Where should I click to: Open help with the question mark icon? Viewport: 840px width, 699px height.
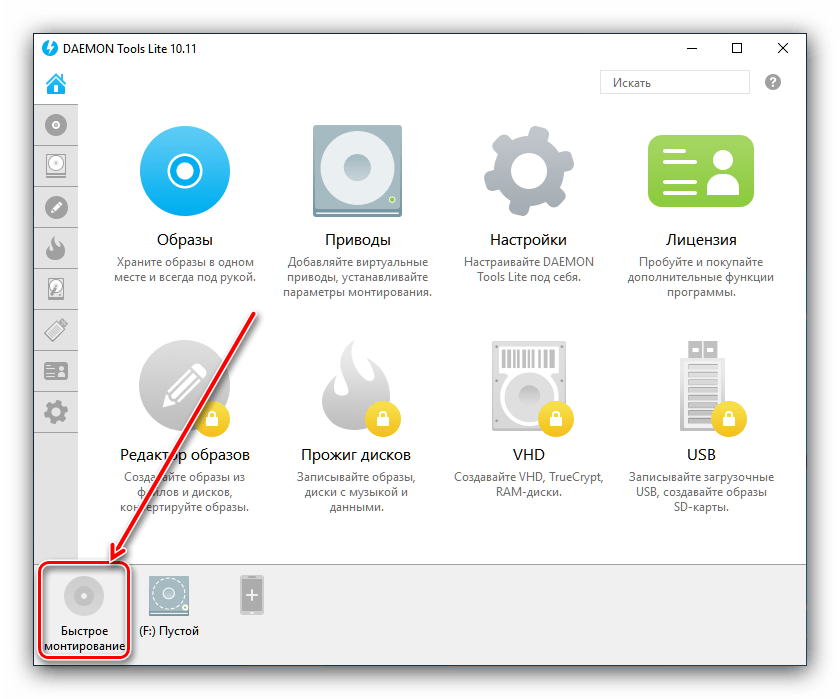[773, 83]
